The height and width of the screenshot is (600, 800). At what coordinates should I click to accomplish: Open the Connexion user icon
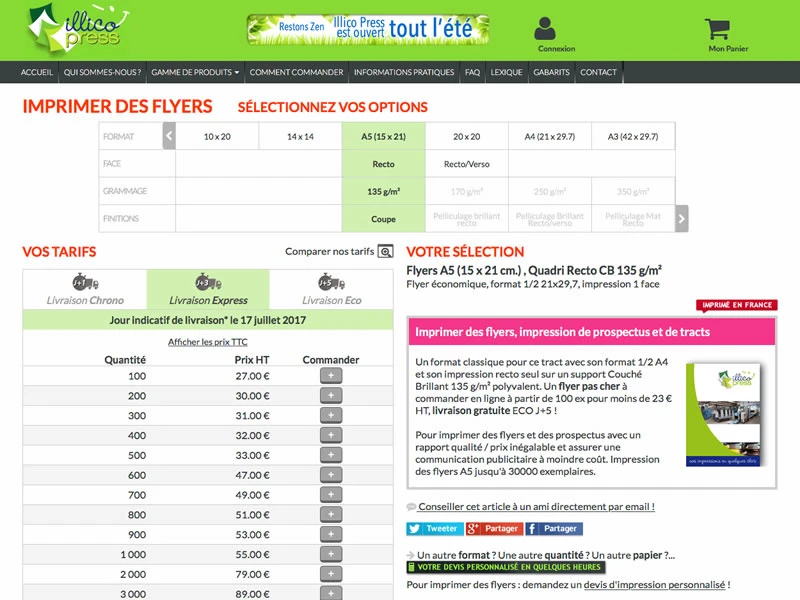point(544,29)
